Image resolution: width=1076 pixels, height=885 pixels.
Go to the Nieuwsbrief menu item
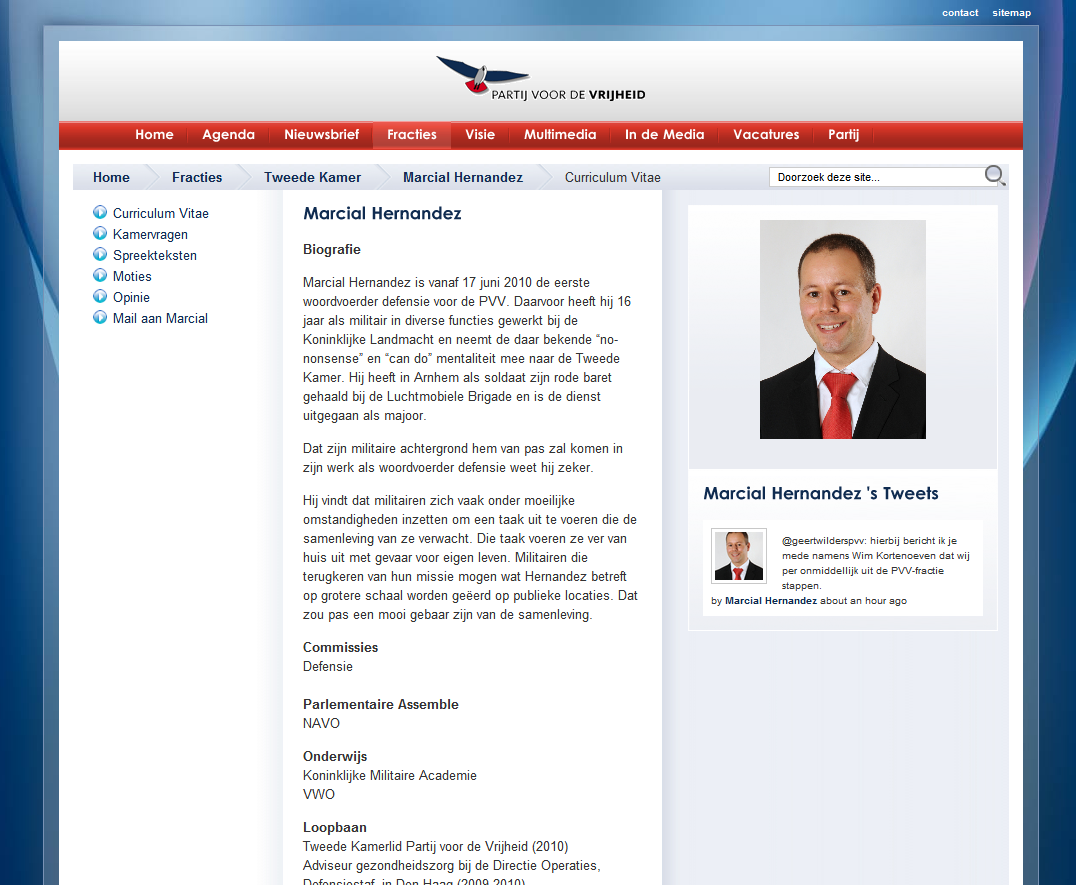pyautogui.click(x=322, y=134)
